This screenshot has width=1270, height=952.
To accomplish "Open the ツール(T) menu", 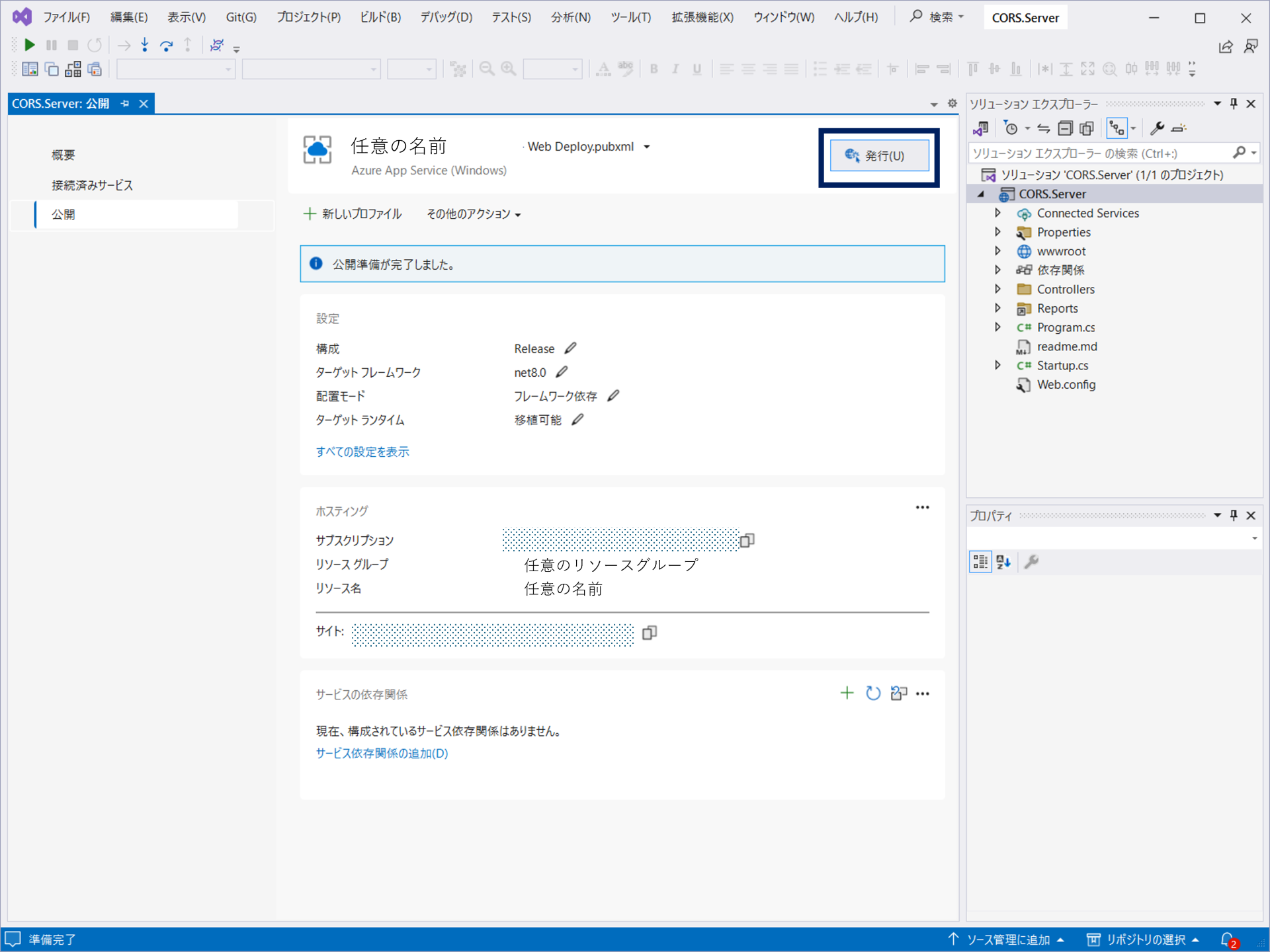I will point(630,17).
